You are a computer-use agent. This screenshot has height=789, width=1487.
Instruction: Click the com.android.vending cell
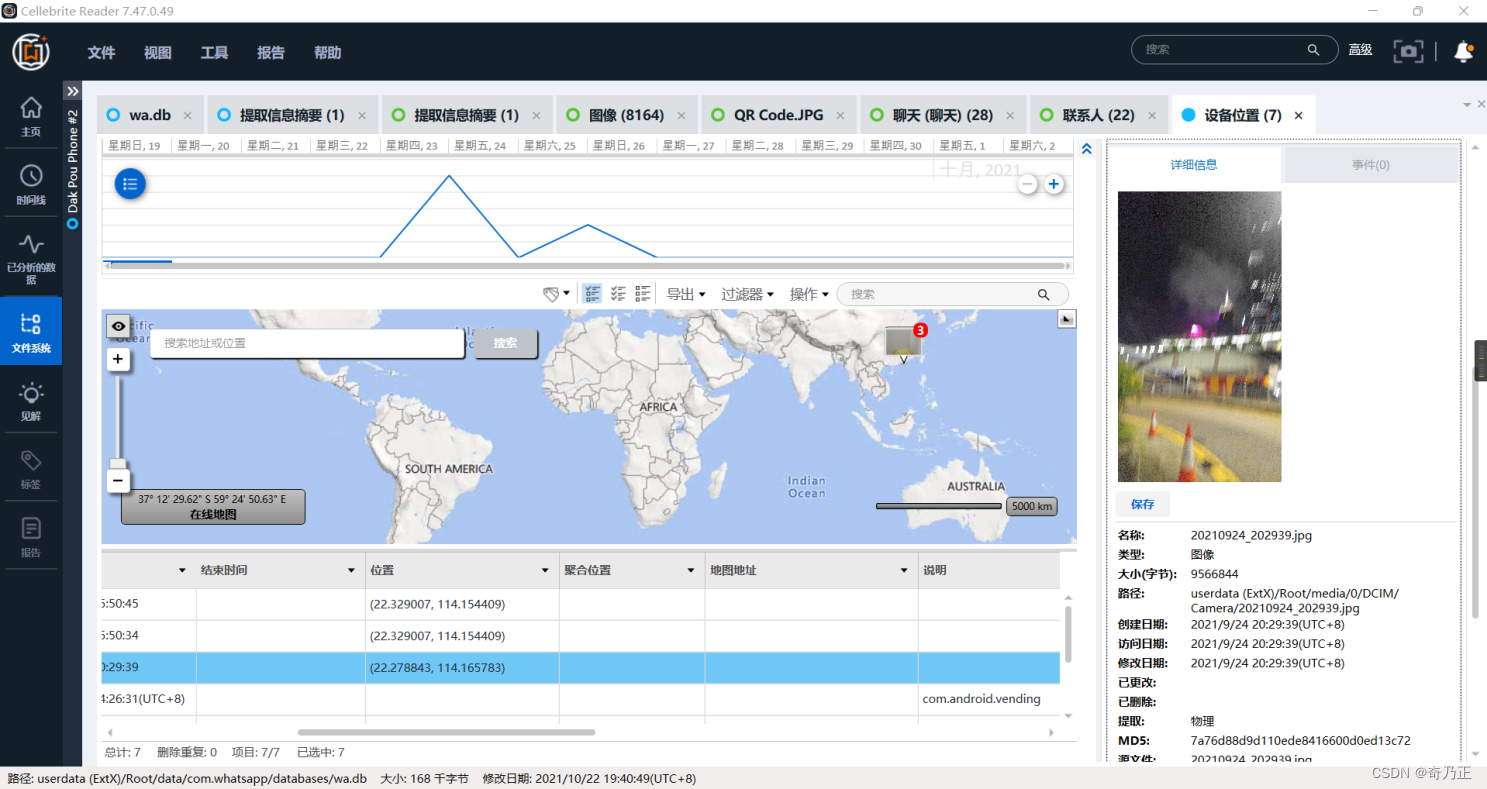(x=981, y=699)
